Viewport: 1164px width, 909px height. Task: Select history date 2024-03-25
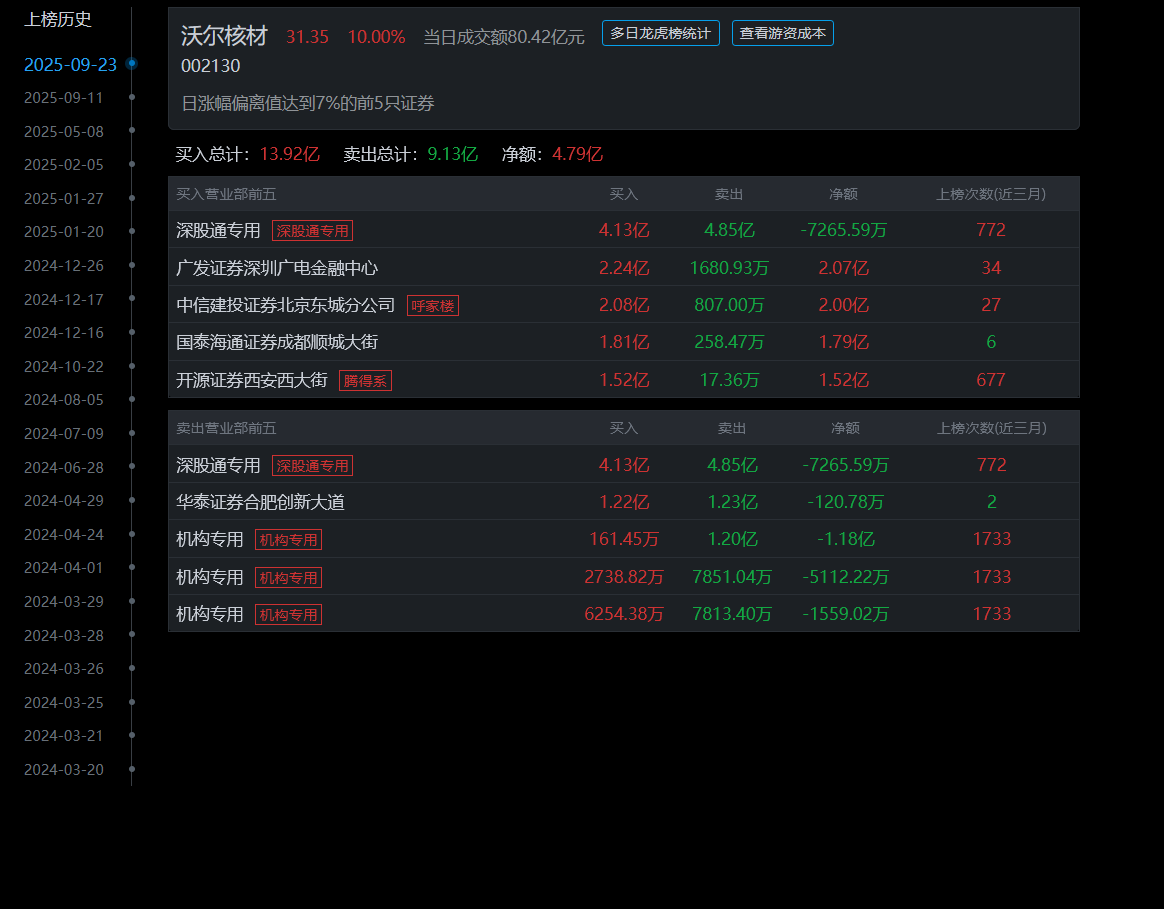pos(64,702)
